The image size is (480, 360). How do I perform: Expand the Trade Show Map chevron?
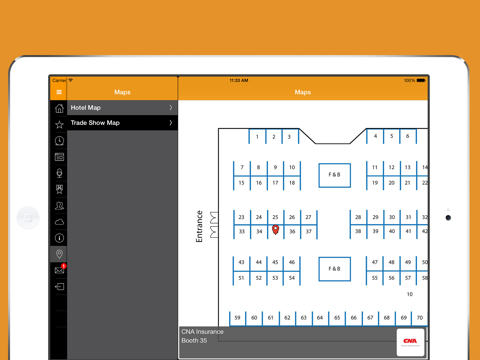pos(171,123)
